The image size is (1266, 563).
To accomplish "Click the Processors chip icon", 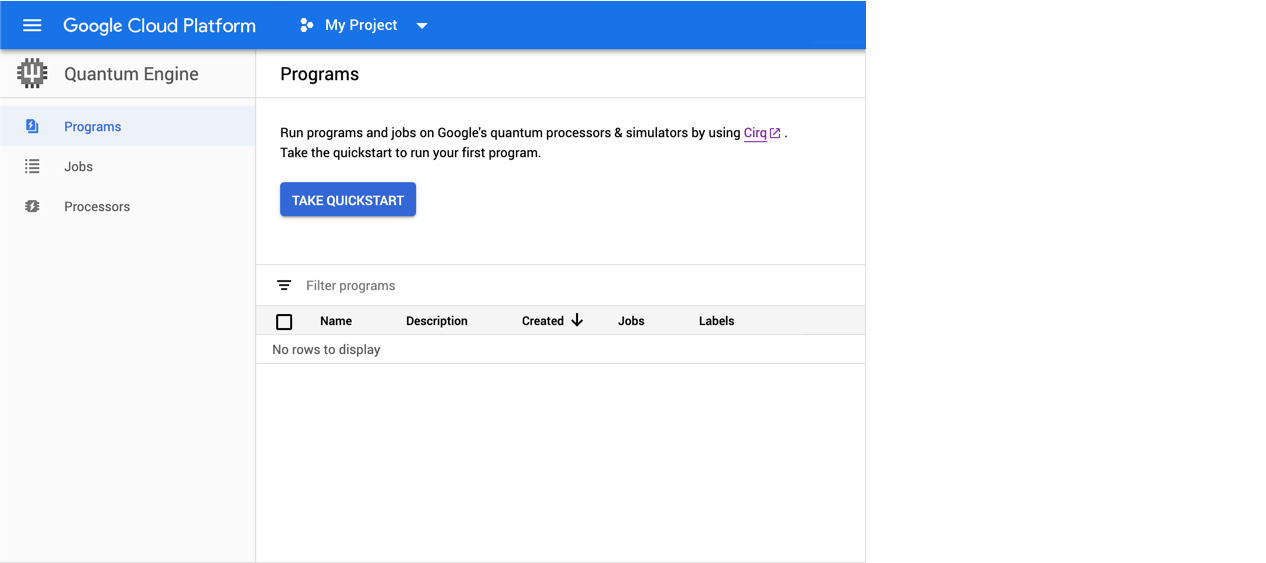I will click(x=32, y=206).
